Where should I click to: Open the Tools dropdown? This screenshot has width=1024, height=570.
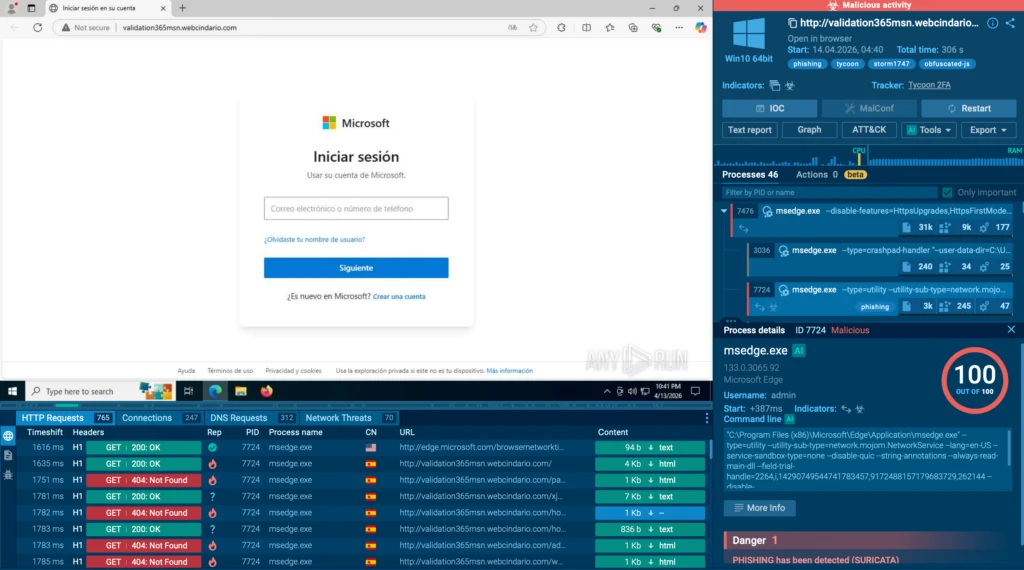(x=928, y=130)
